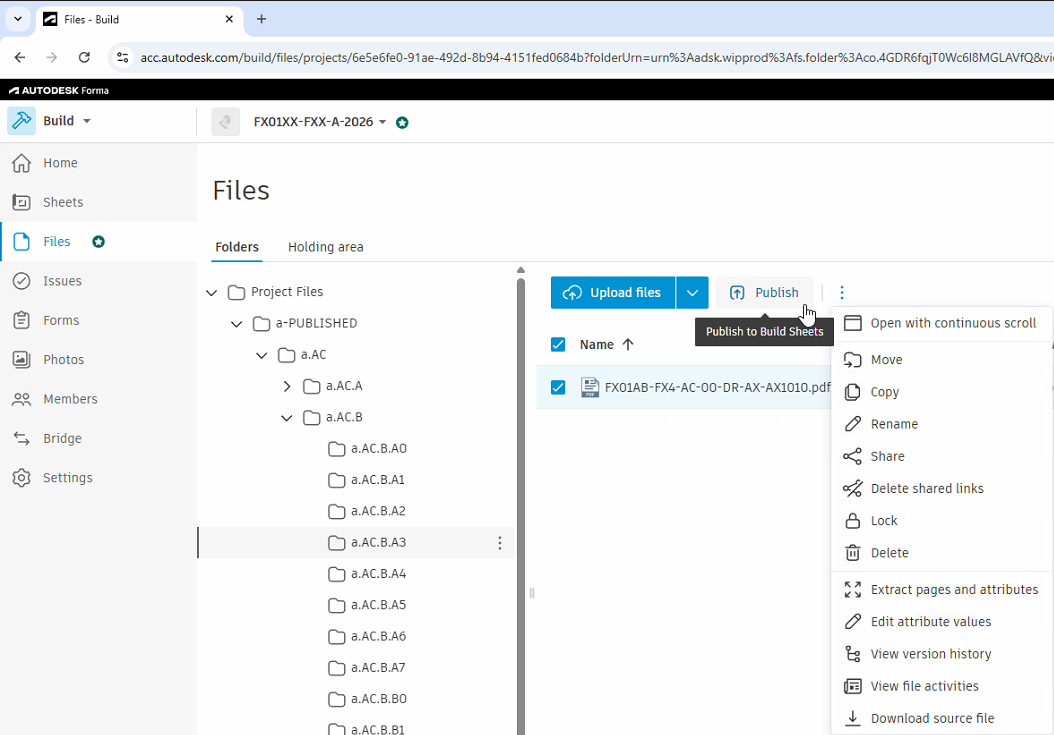Open more options for folder a.AC.B.A3
This screenshot has height=735, width=1054.
point(499,543)
